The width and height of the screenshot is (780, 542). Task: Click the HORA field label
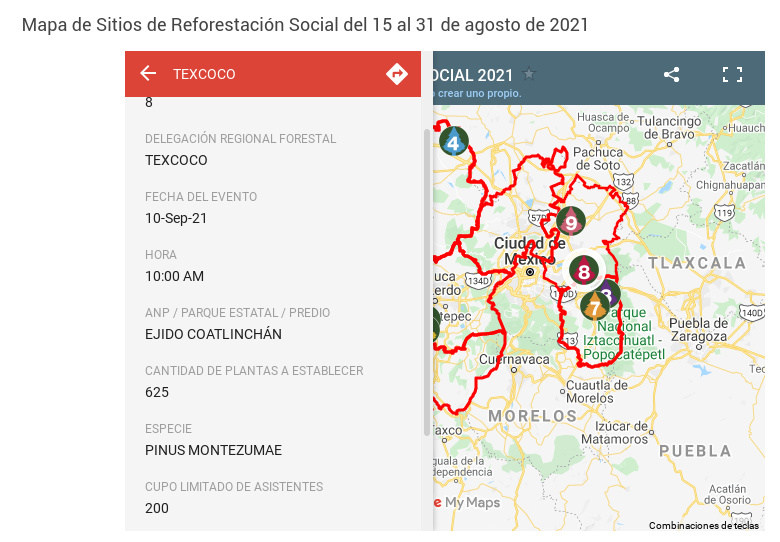point(161,255)
